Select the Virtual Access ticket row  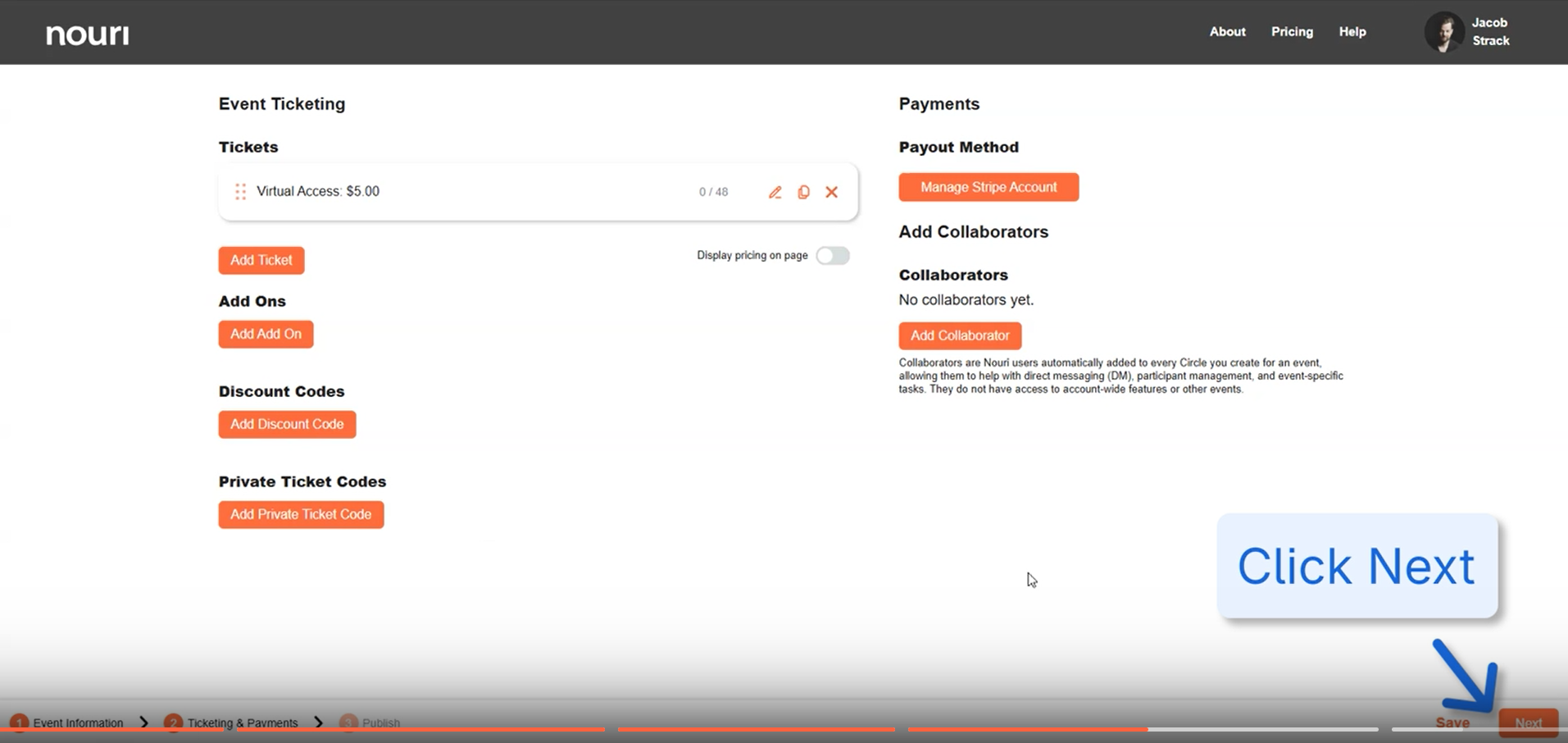tap(492, 192)
